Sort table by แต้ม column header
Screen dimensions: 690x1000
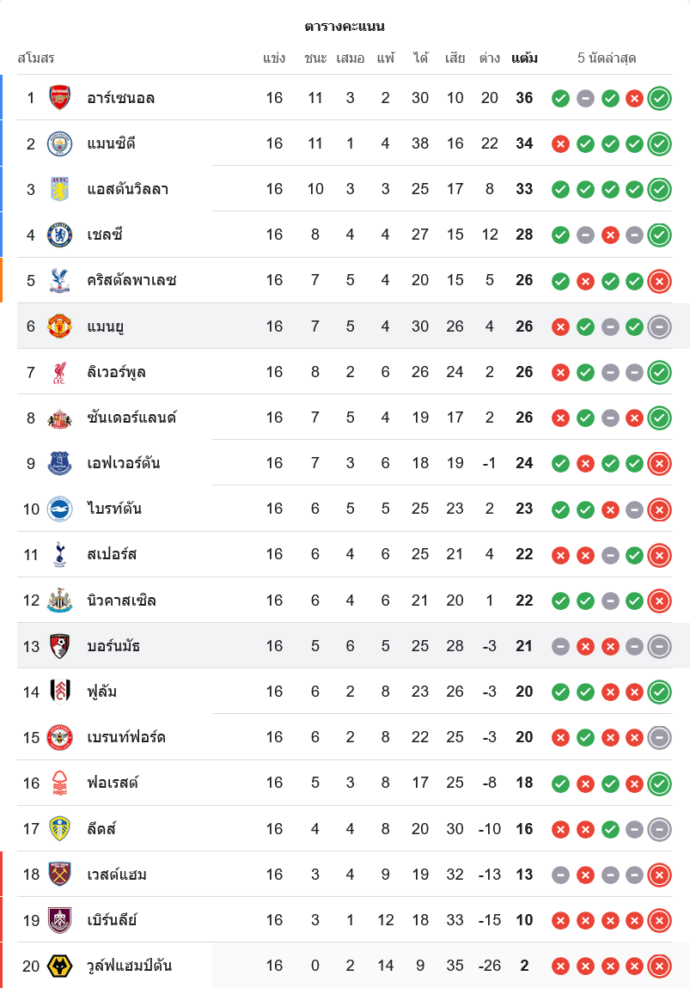click(524, 58)
